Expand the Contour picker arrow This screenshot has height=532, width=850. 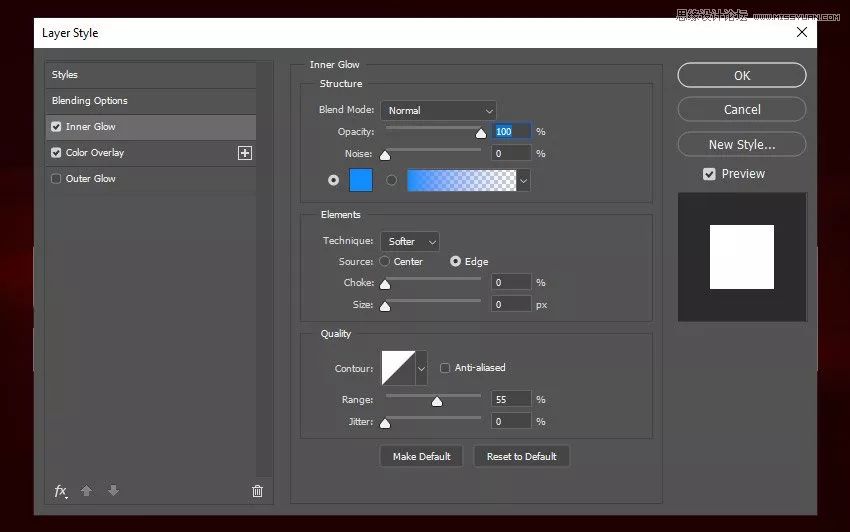pyautogui.click(x=421, y=368)
